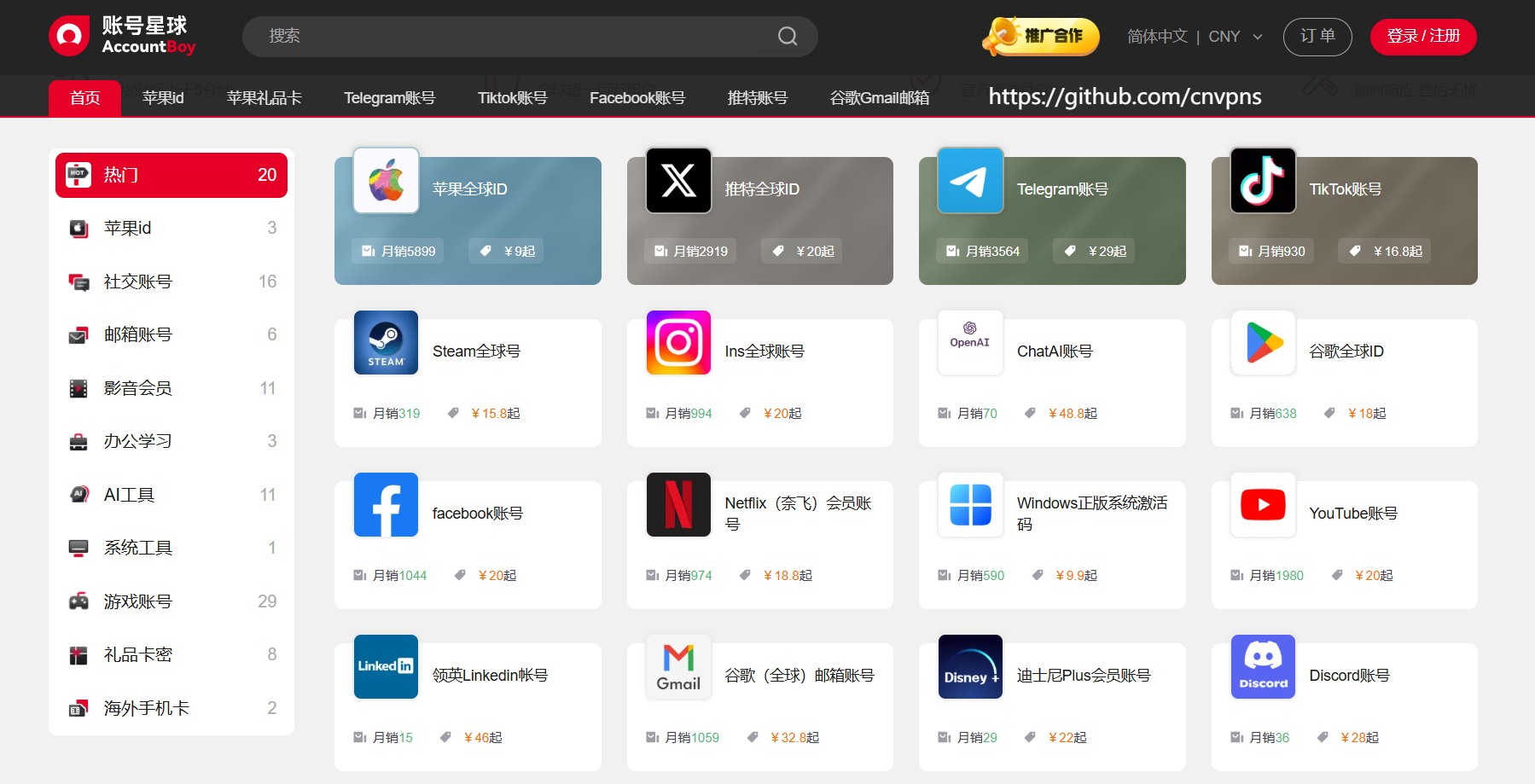Select the 苹果id sidebar category
Screen dimensions: 1535x784
tap(172, 228)
